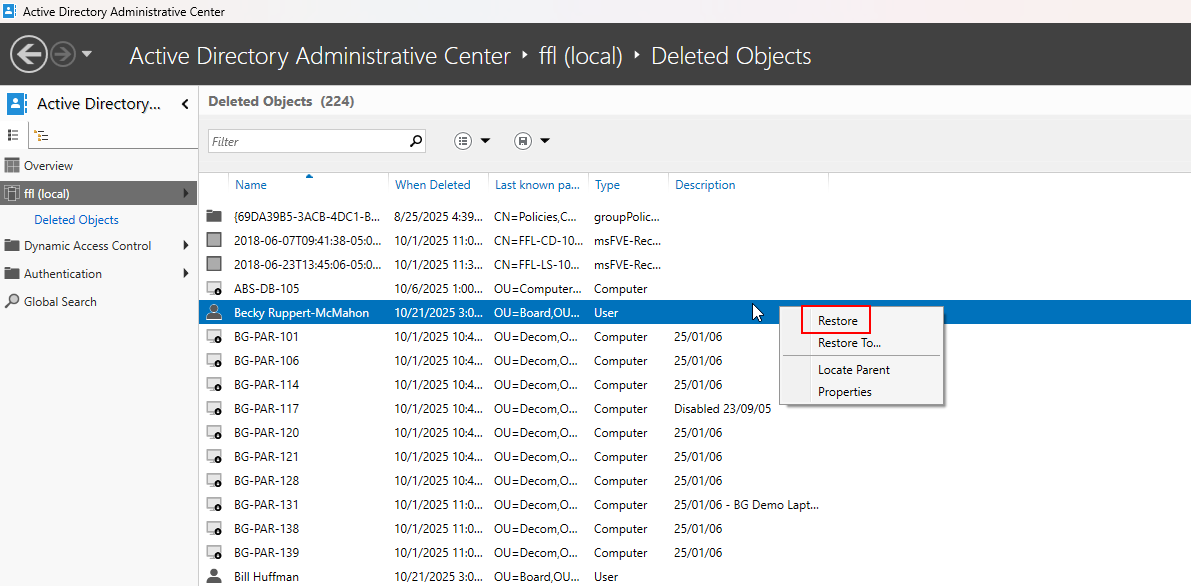Sort by Description column header

(705, 185)
